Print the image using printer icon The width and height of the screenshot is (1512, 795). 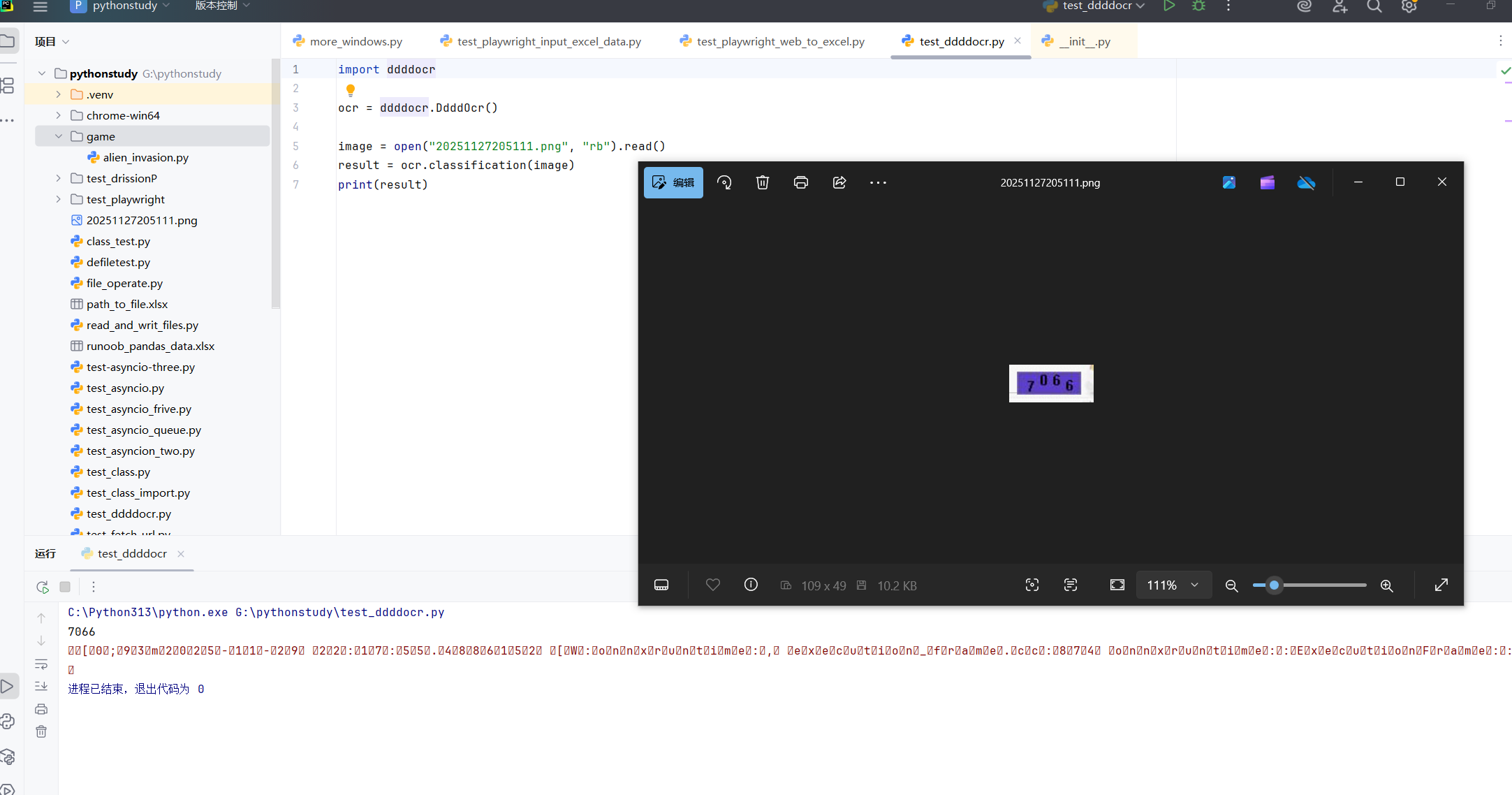[801, 182]
